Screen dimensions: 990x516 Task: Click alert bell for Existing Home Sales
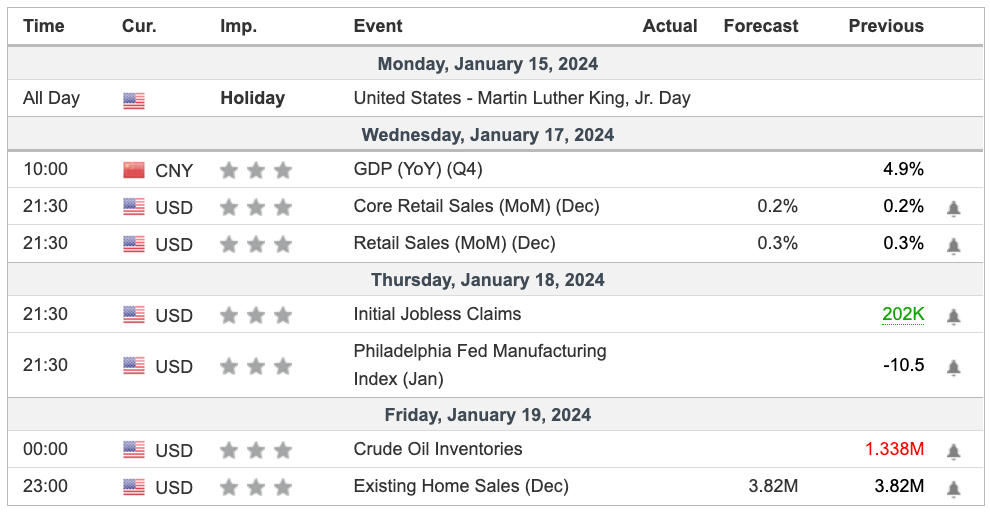(953, 488)
